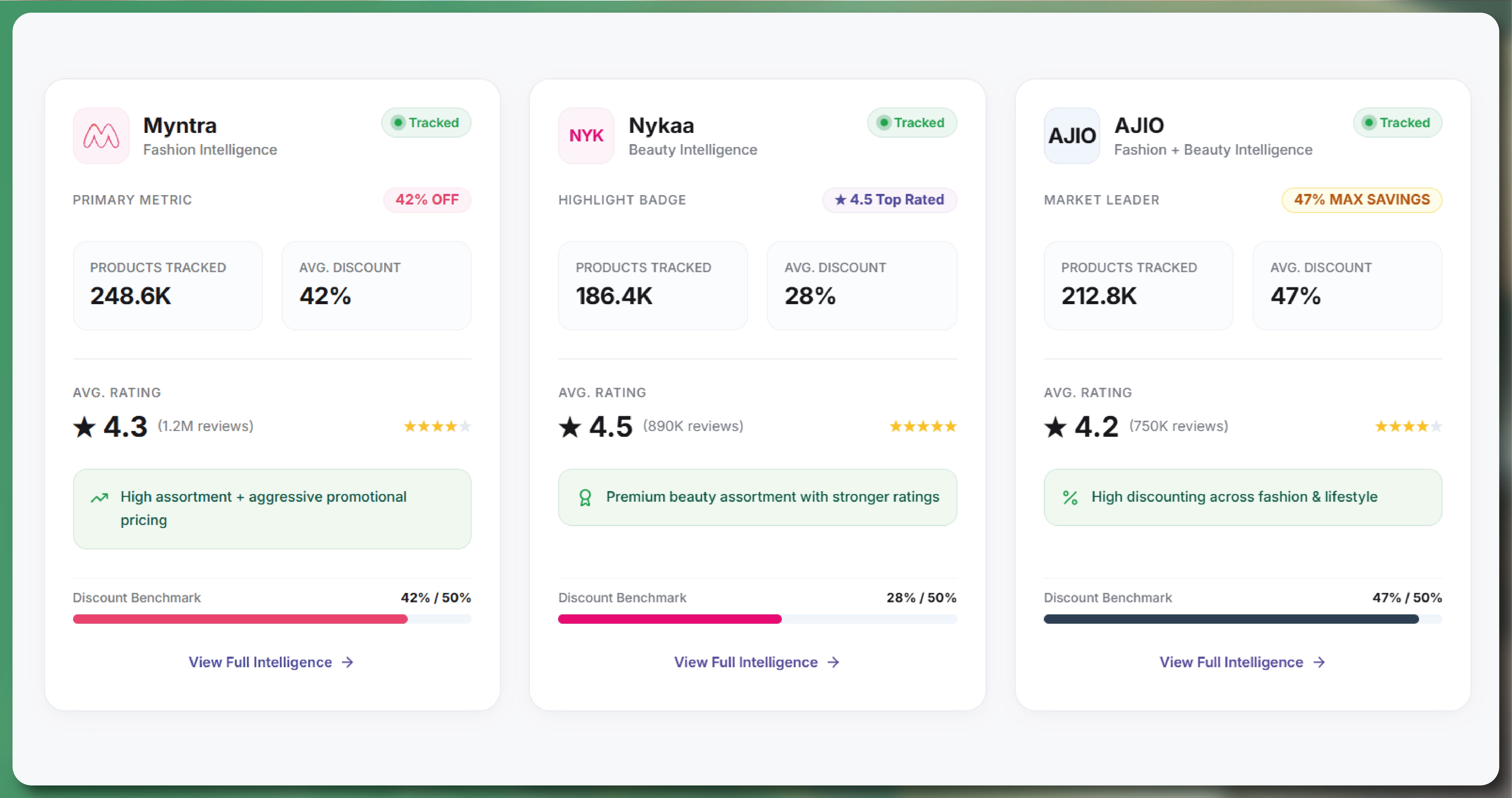Click Myntra's Products Tracked 248.6K tile
The height and width of the screenshot is (798, 1512).
pyautogui.click(x=168, y=285)
